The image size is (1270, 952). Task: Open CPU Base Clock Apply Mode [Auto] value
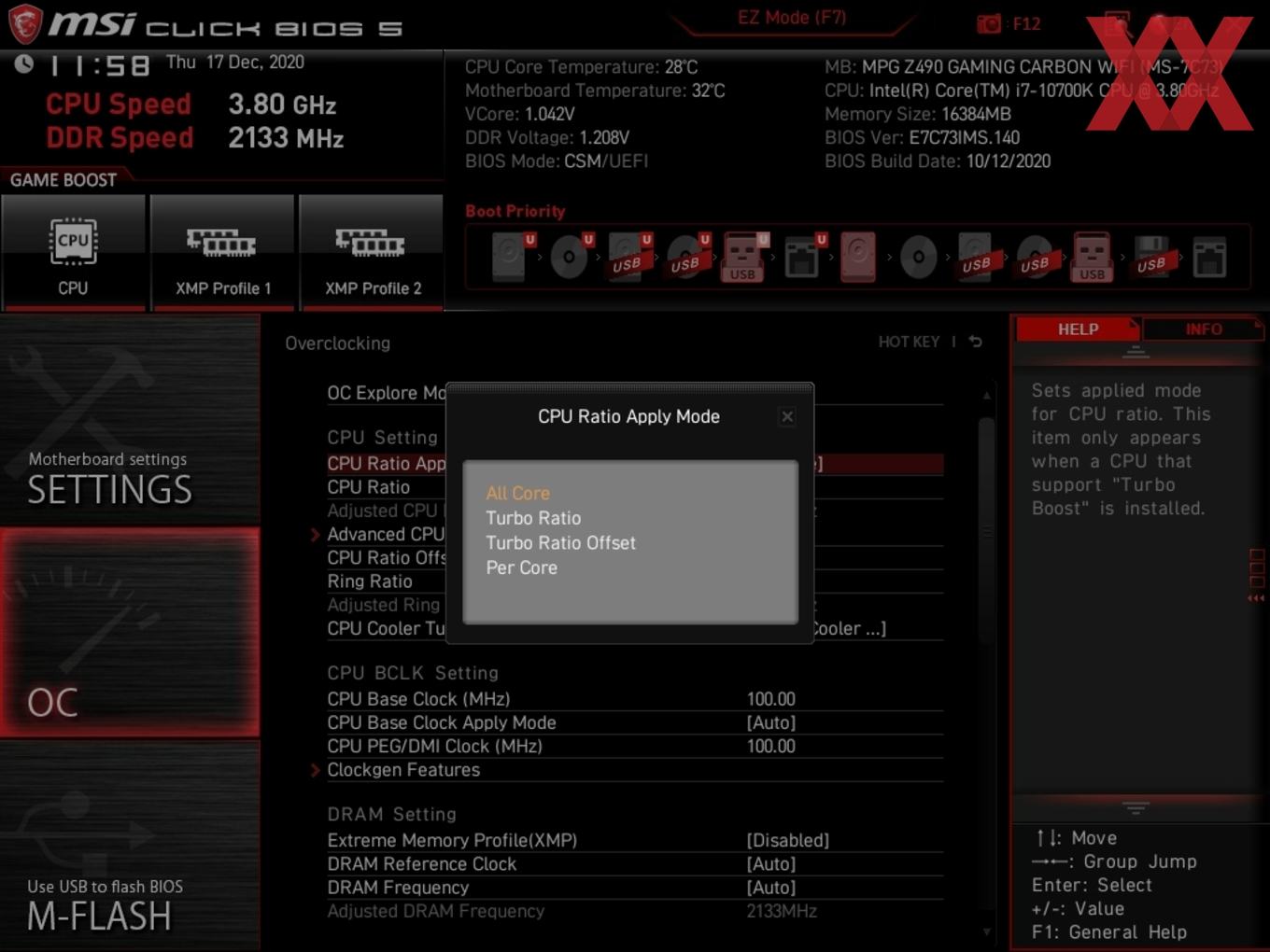[x=771, y=722]
